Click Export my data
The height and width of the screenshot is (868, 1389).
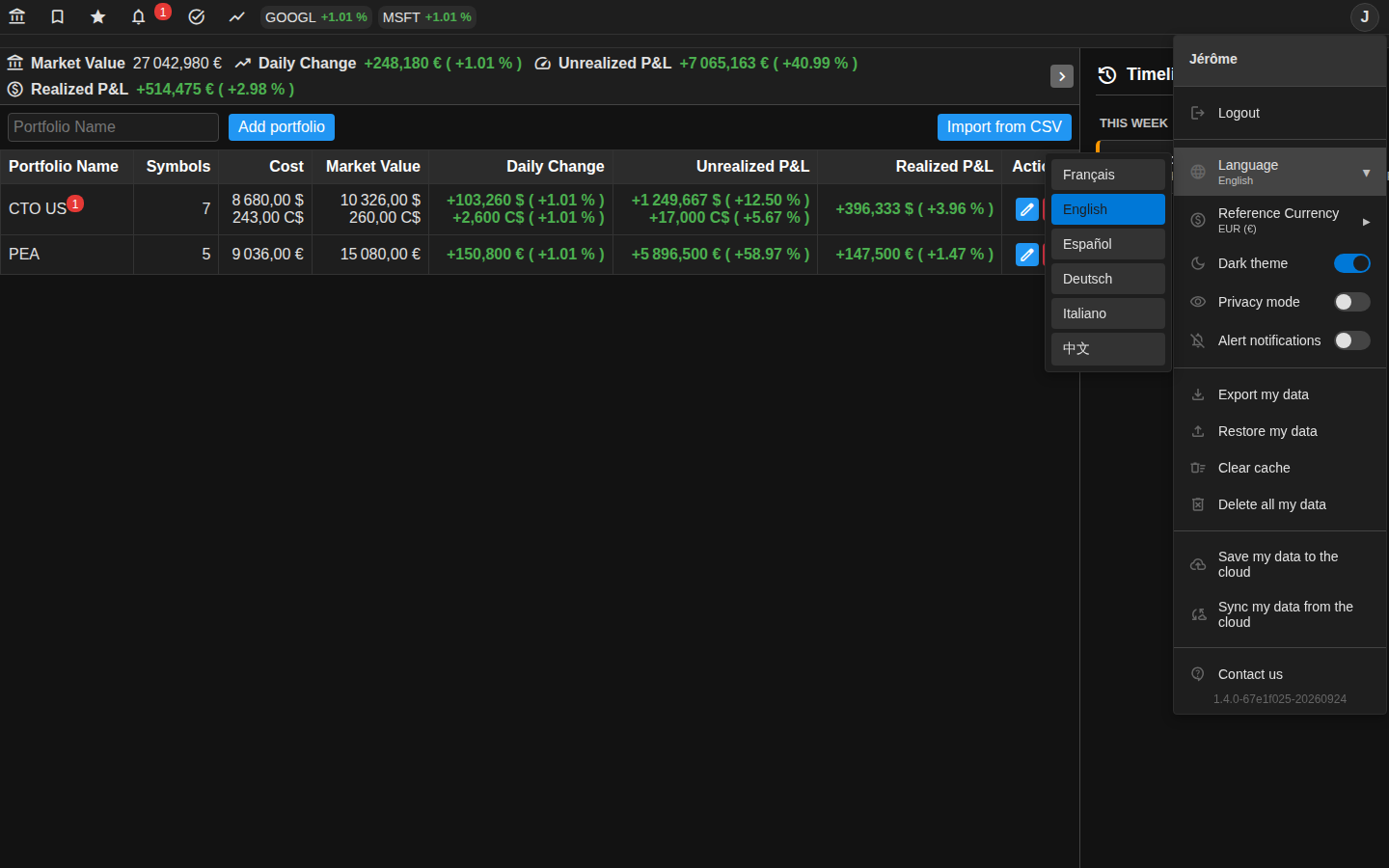point(1280,394)
